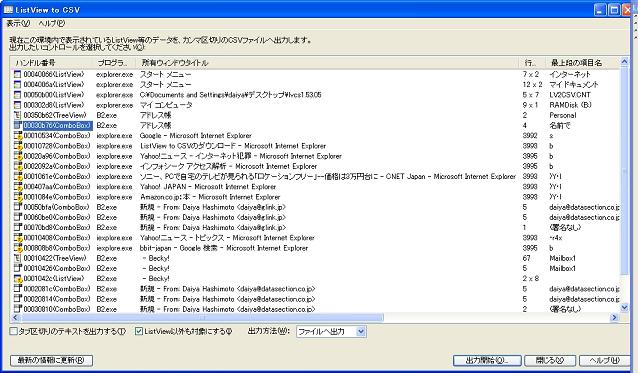Select the Amazon.co.jp title cell

pos(210,197)
